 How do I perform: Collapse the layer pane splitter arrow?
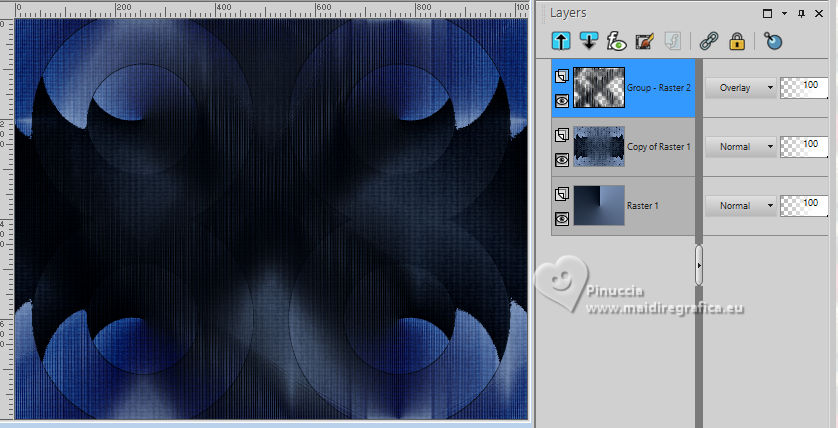click(699, 265)
